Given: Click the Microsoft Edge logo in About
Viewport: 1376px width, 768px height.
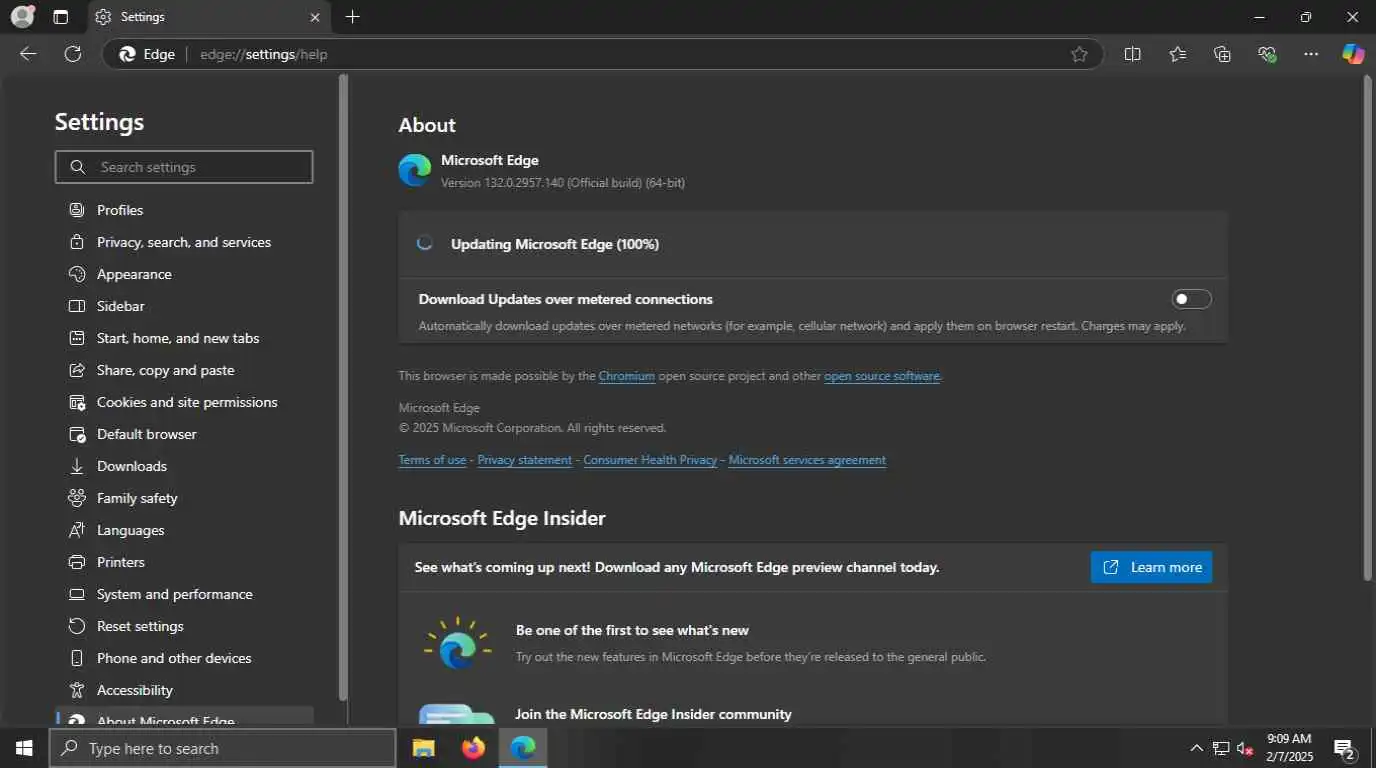Looking at the screenshot, I should 415,170.
